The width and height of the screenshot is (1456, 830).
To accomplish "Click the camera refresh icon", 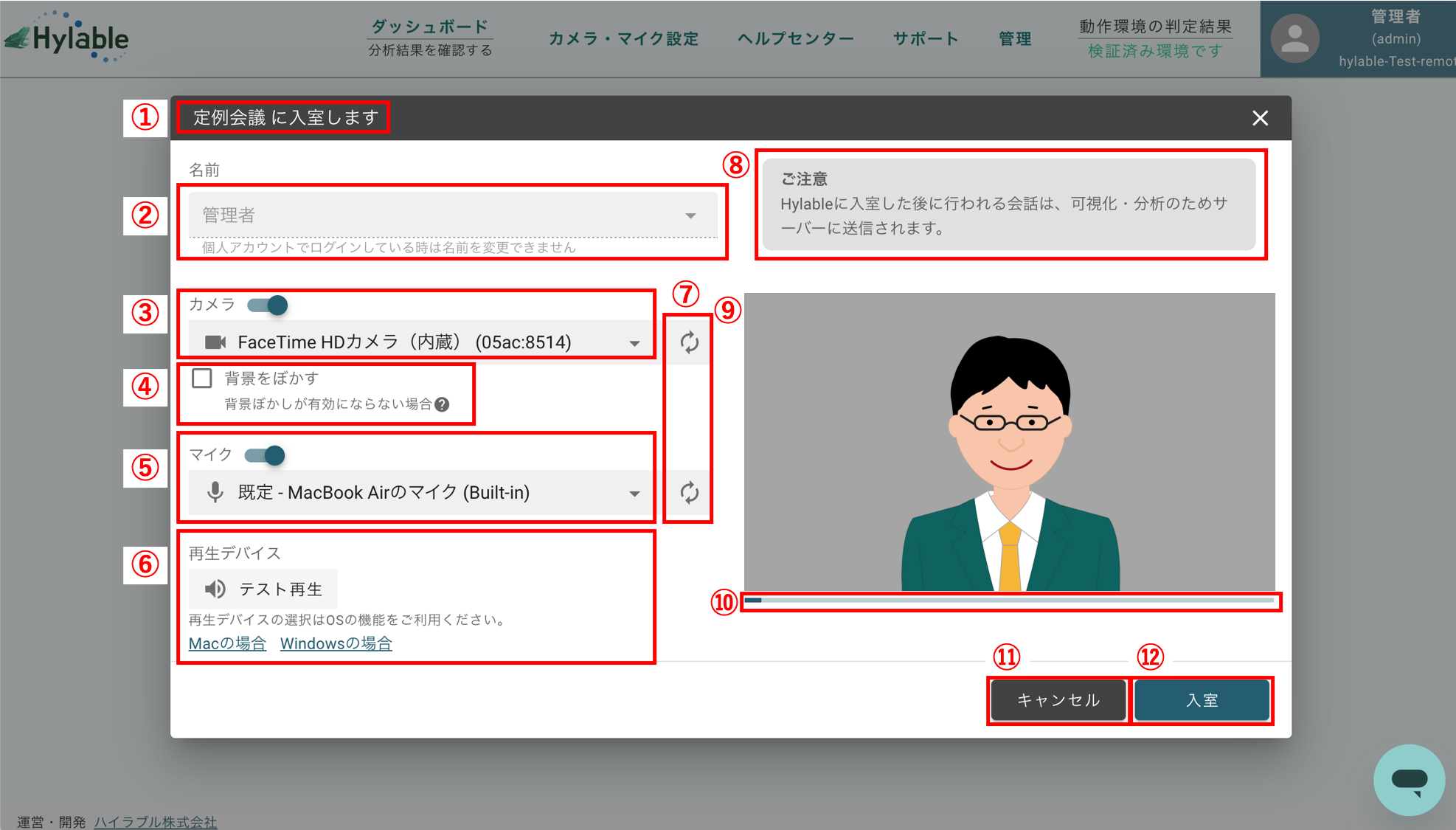I will pos(688,341).
